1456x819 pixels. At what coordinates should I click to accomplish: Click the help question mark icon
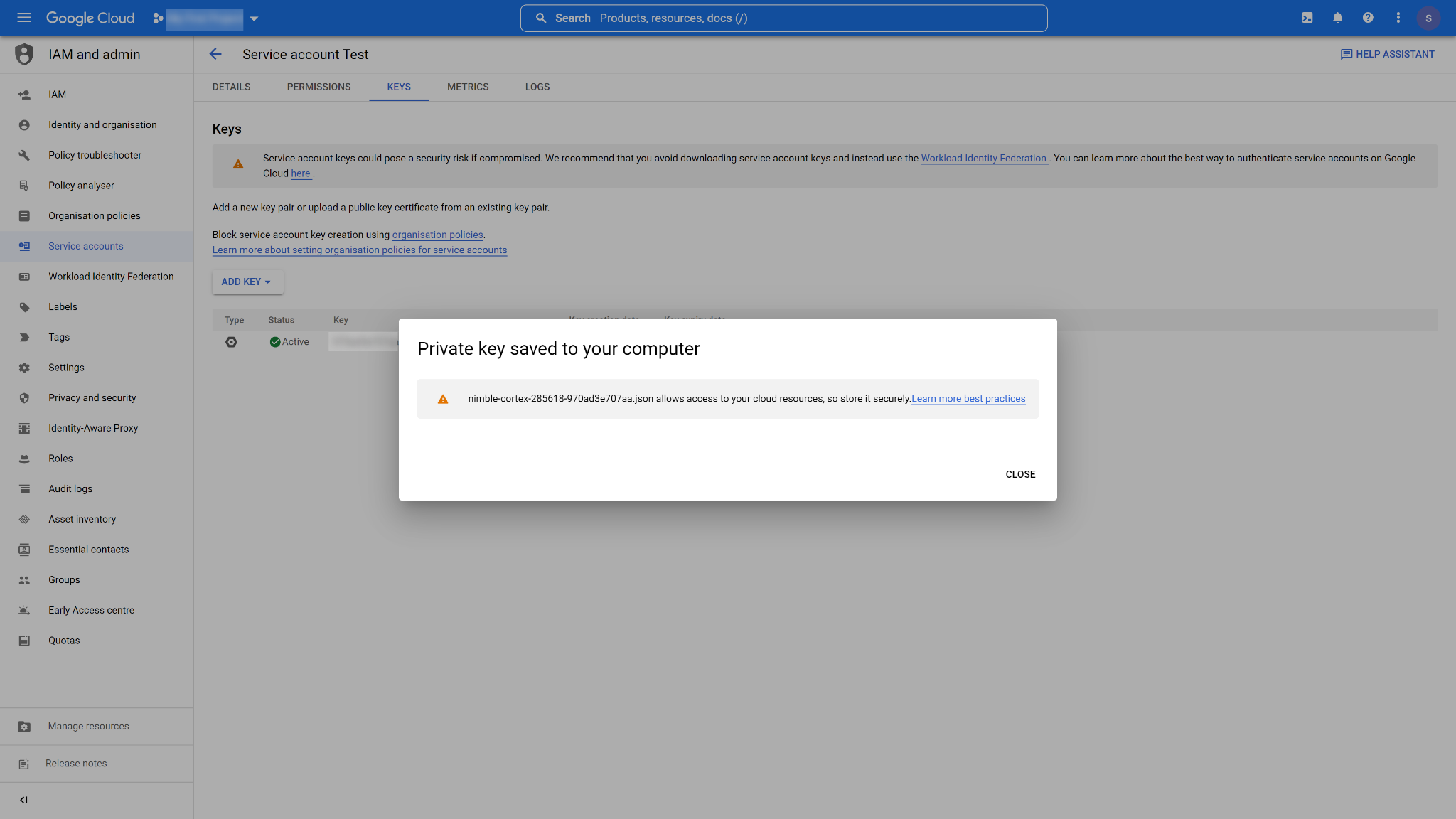(1368, 18)
